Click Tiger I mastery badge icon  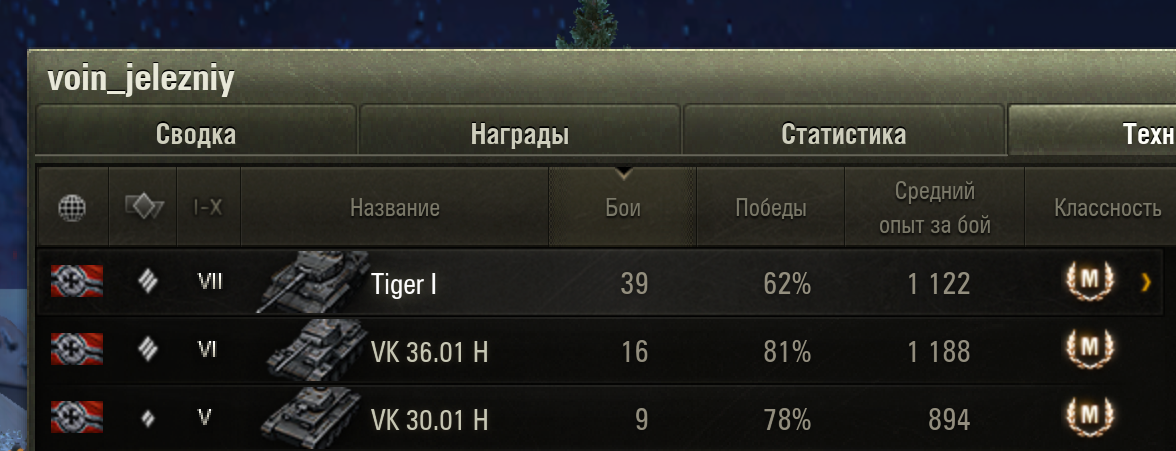1090,281
